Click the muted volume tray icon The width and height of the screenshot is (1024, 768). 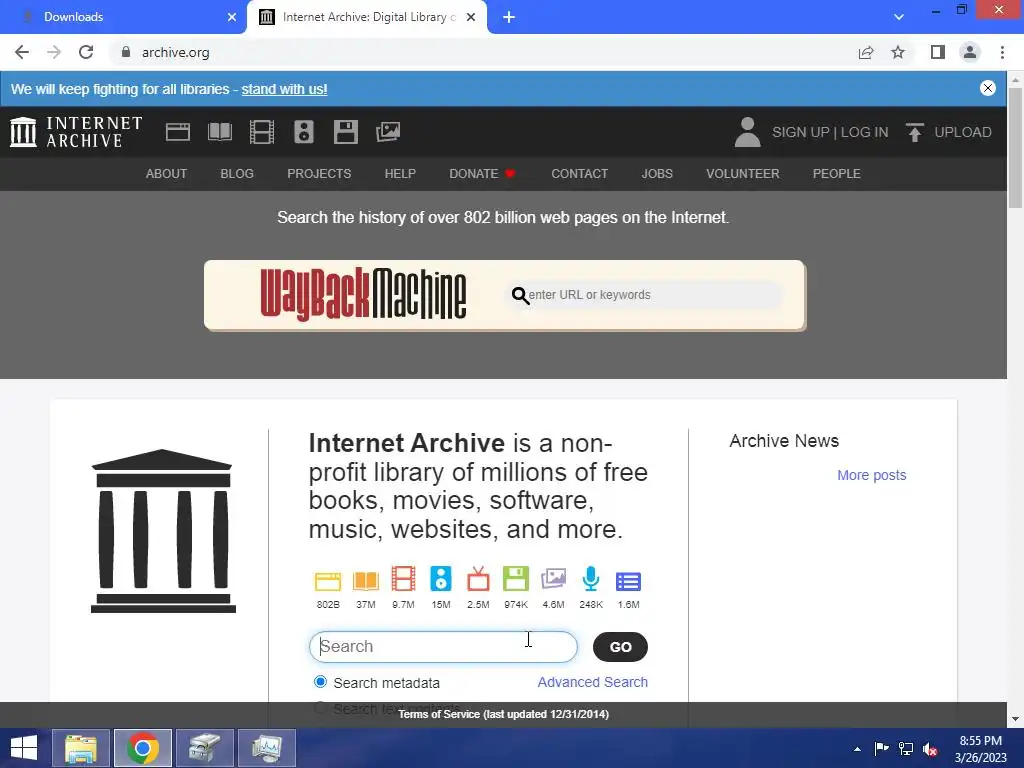930,748
